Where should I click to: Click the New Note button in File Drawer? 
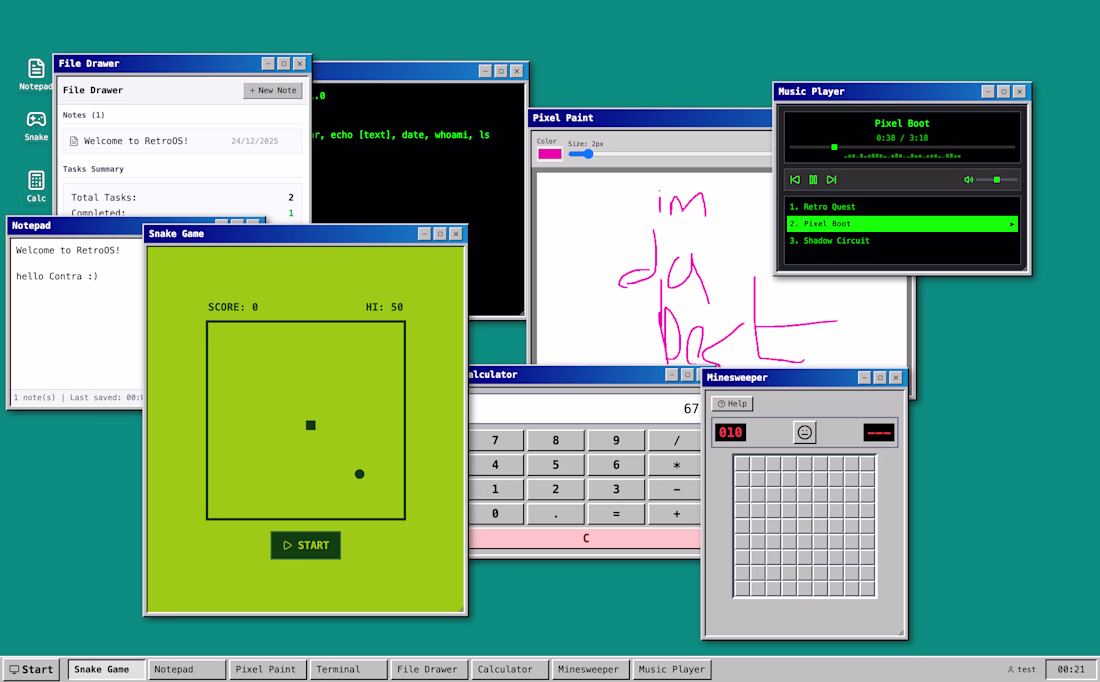point(273,91)
